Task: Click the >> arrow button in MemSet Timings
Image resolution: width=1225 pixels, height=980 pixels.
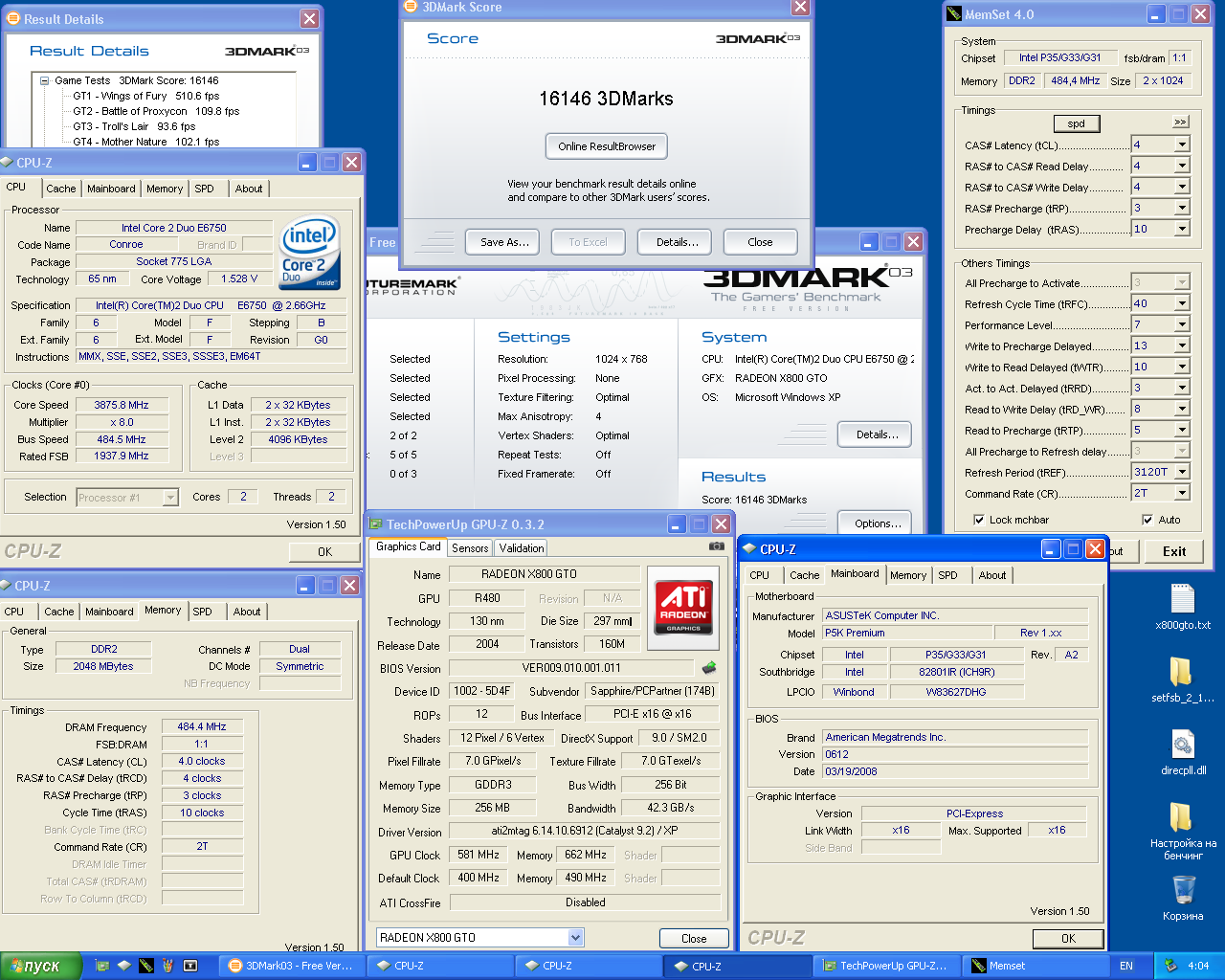Action: pos(1180,122)
